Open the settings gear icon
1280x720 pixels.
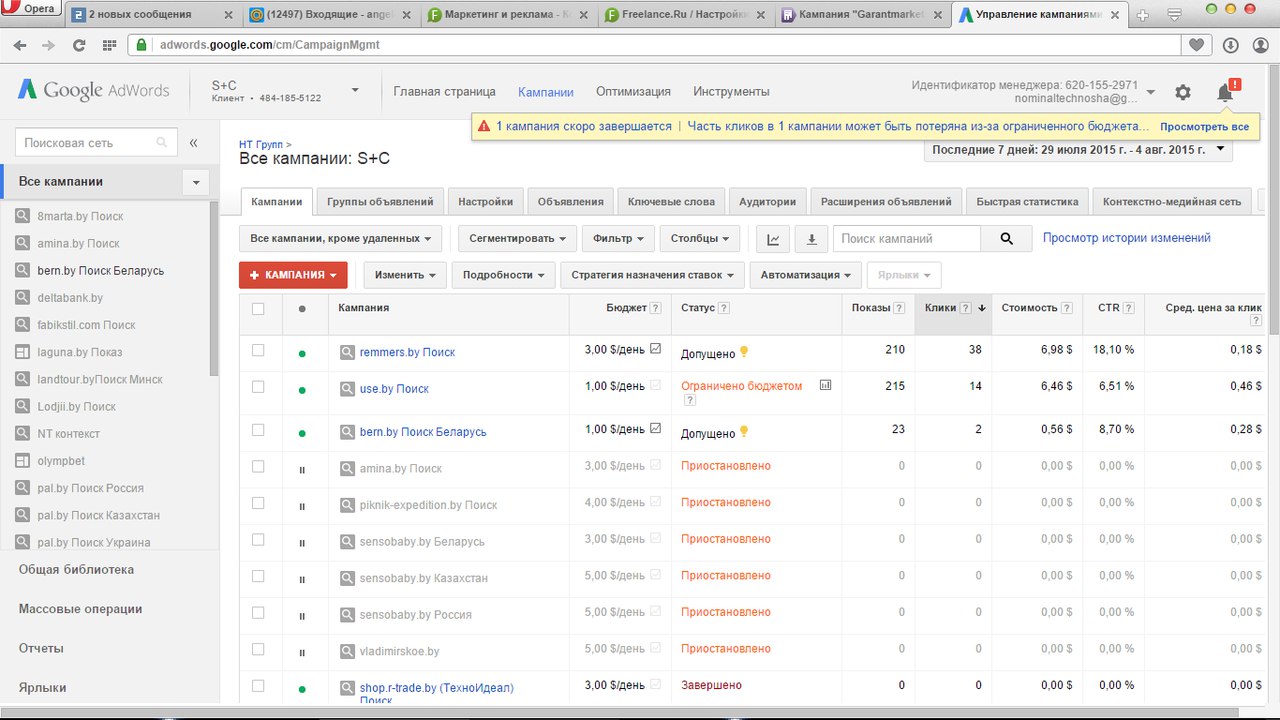pyautogui.click(x=1183, y=92)
